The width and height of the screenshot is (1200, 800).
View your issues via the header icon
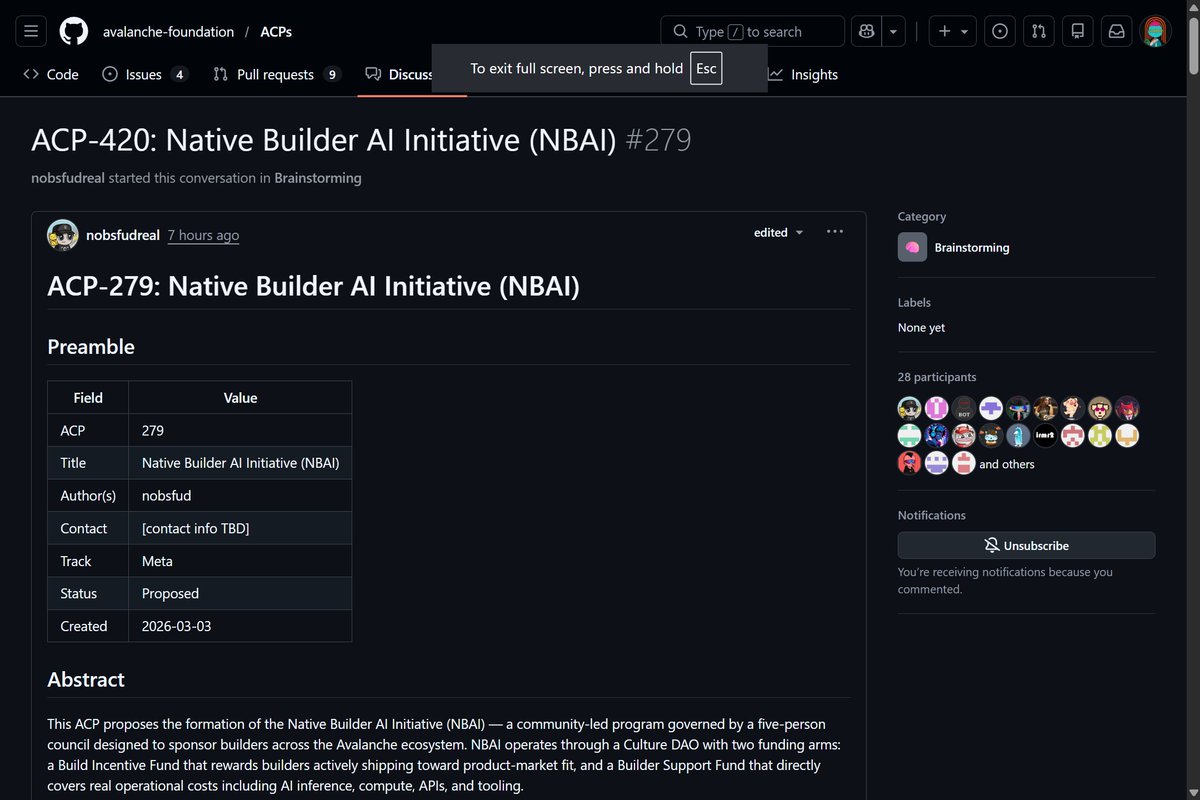tap(1000, 31)
